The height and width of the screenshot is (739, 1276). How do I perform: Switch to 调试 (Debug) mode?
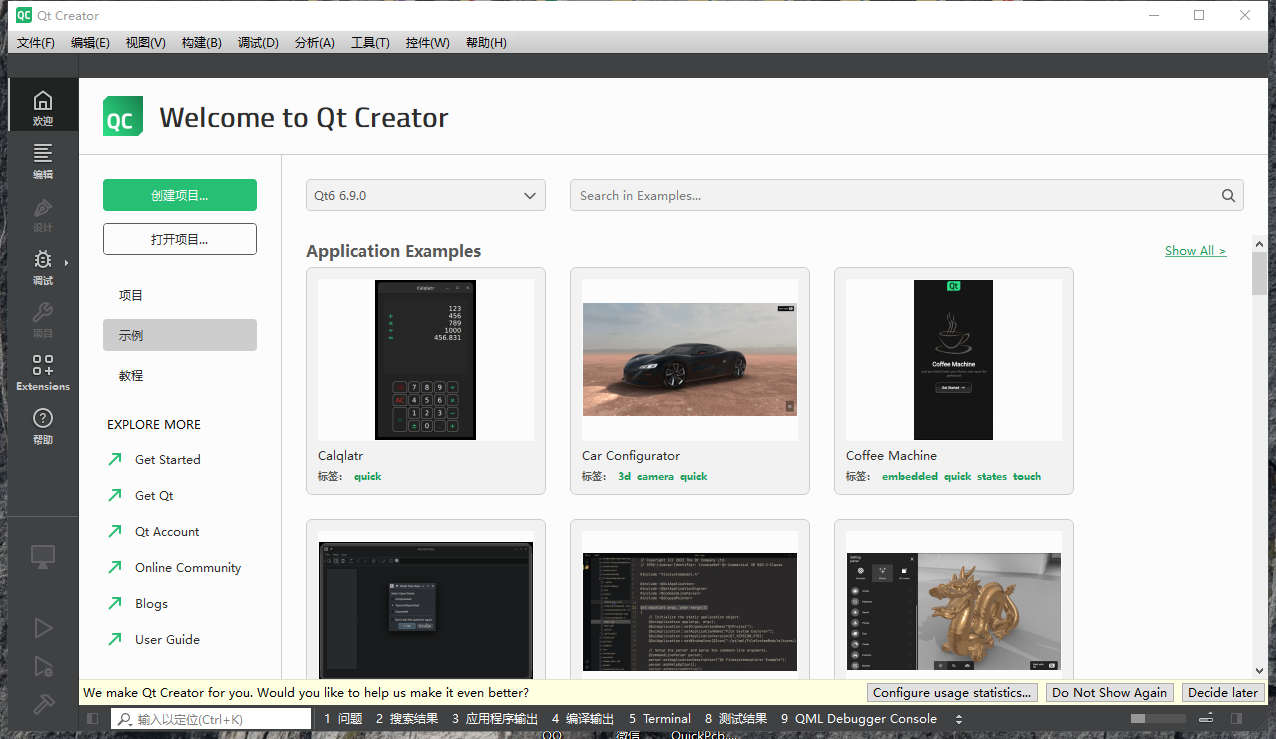pos(42,265)
